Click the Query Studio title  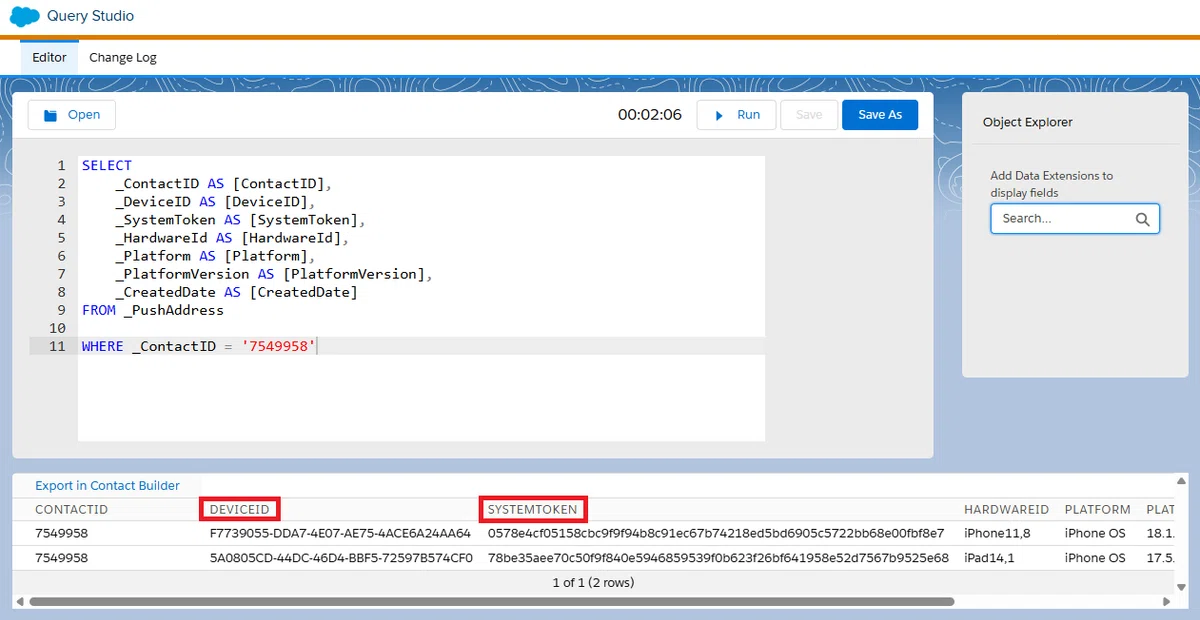[x=90, y=16]
